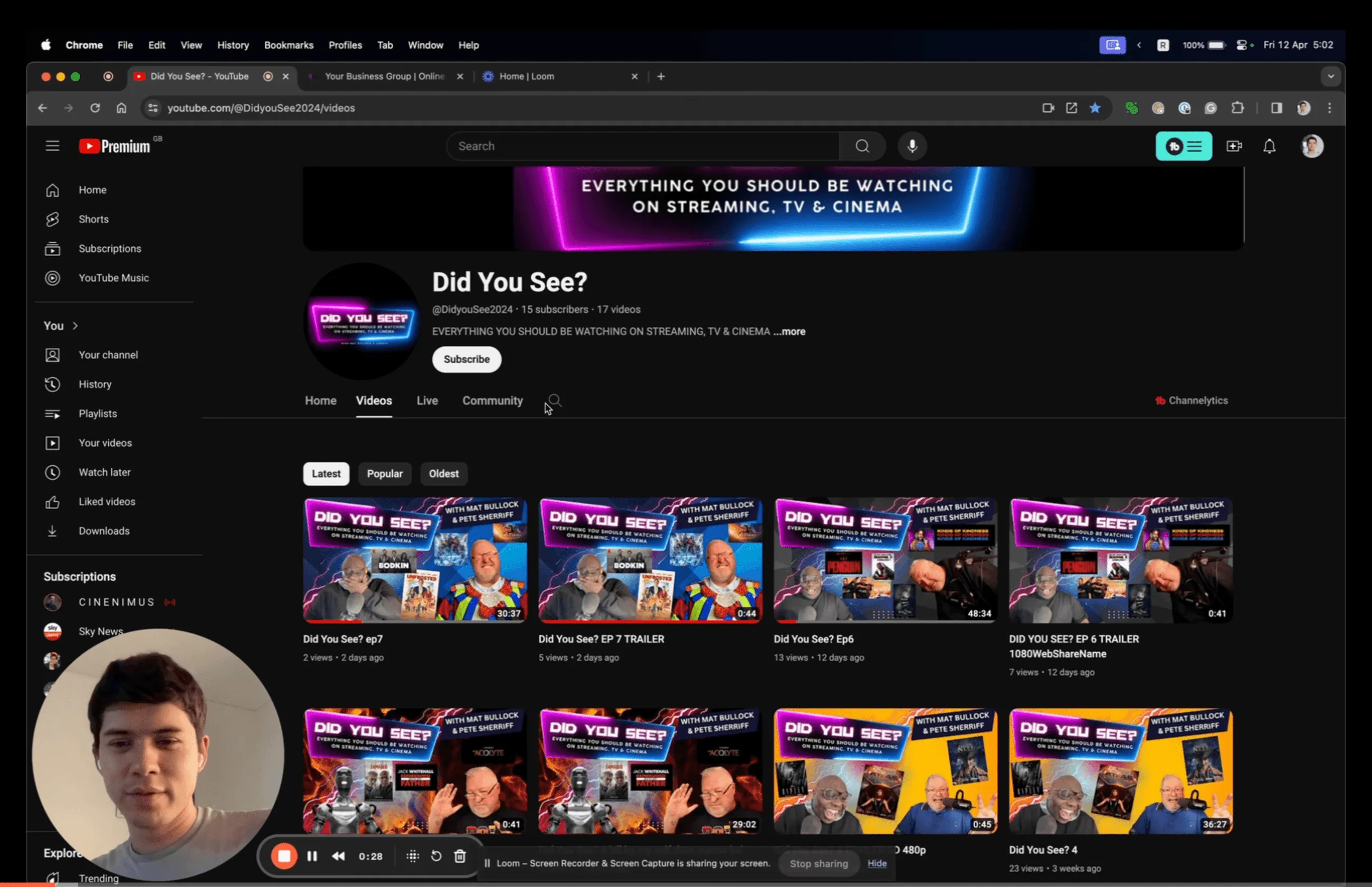Viewport: 1372px width, 887px height.
Task: Expand channel description with ...more
Action: point(789,331)
